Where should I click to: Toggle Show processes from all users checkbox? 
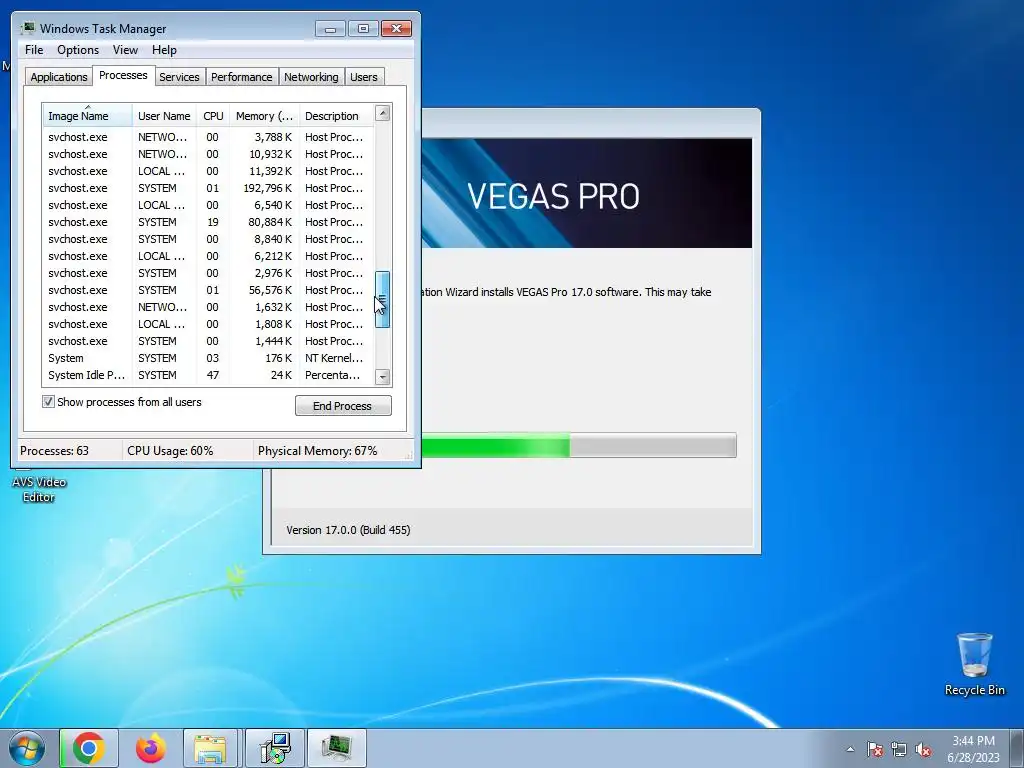(48, 402)
